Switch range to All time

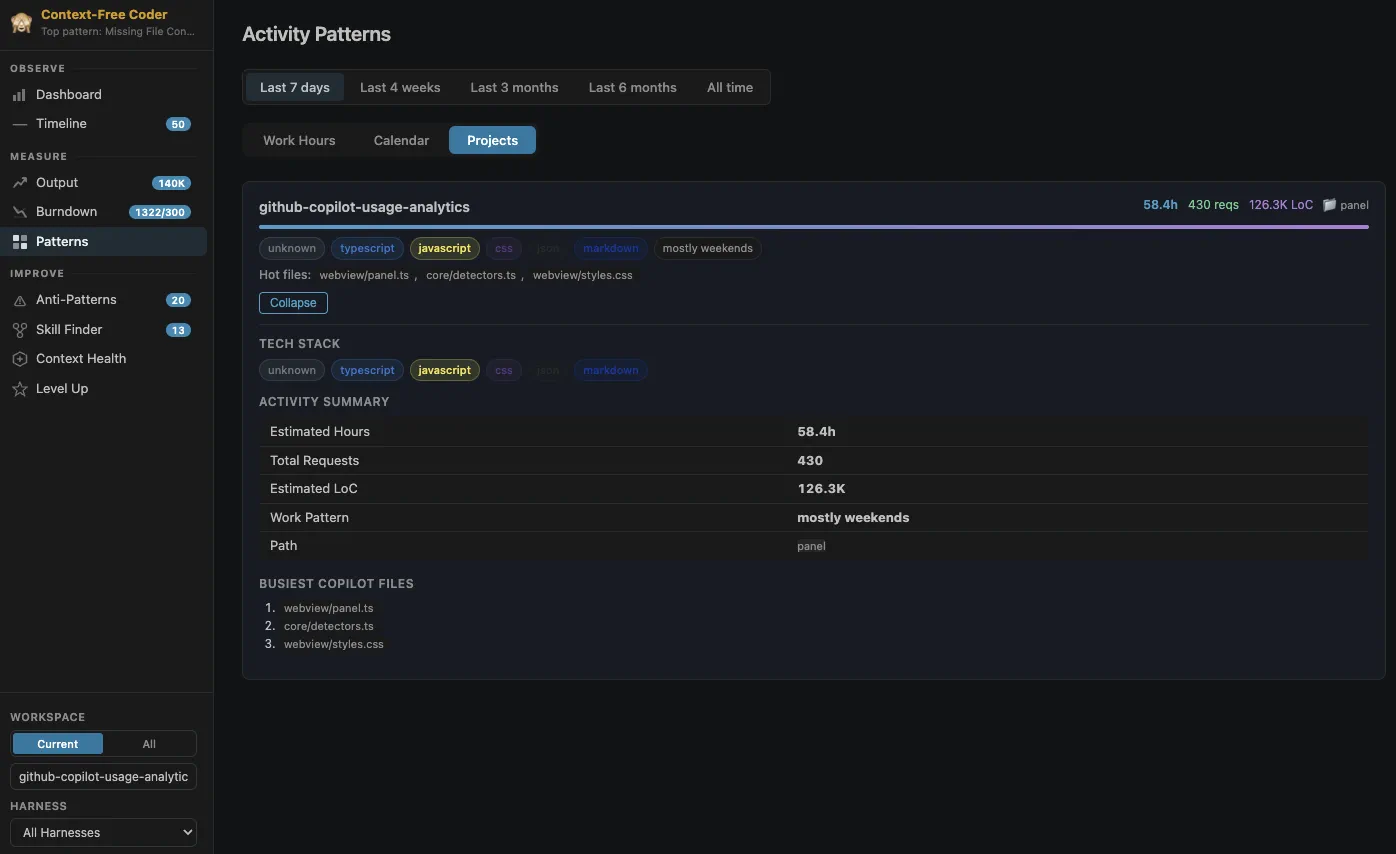click(x=730, y=87)
